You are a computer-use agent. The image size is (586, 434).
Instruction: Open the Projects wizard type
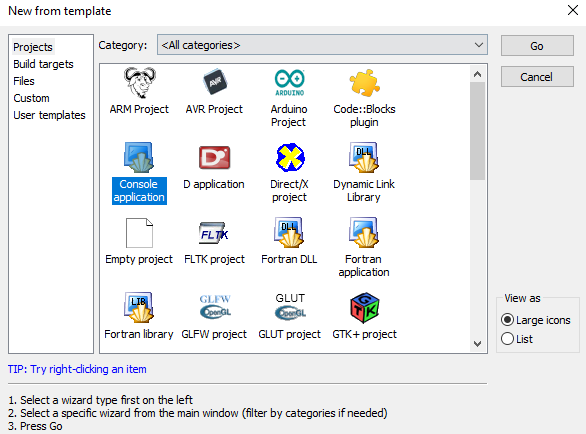[33, 47]
